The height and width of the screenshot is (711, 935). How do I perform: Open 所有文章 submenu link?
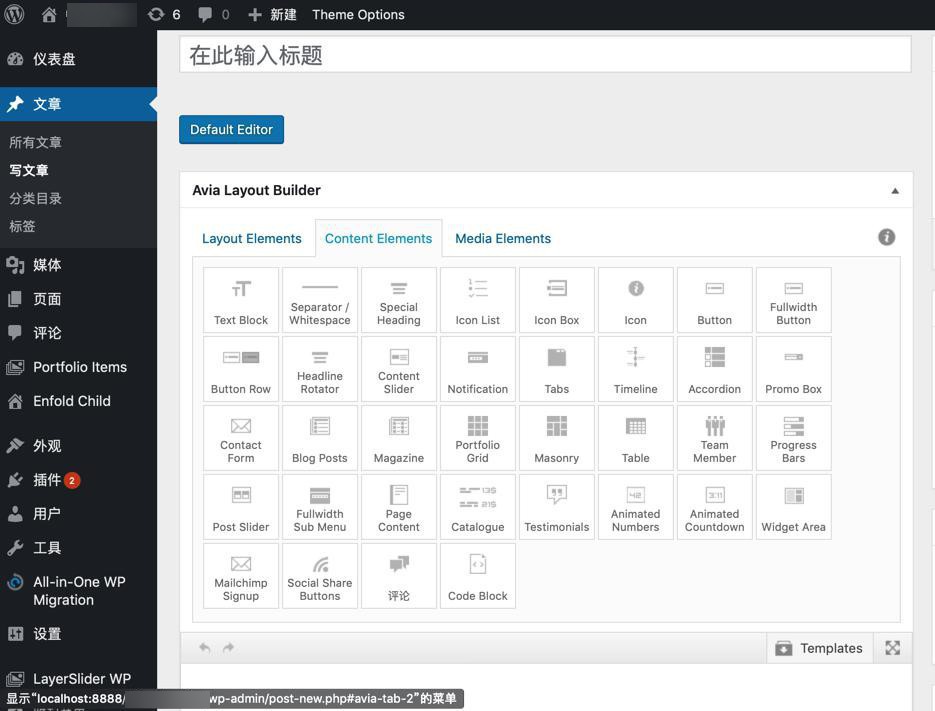click(x=35, y=143)
